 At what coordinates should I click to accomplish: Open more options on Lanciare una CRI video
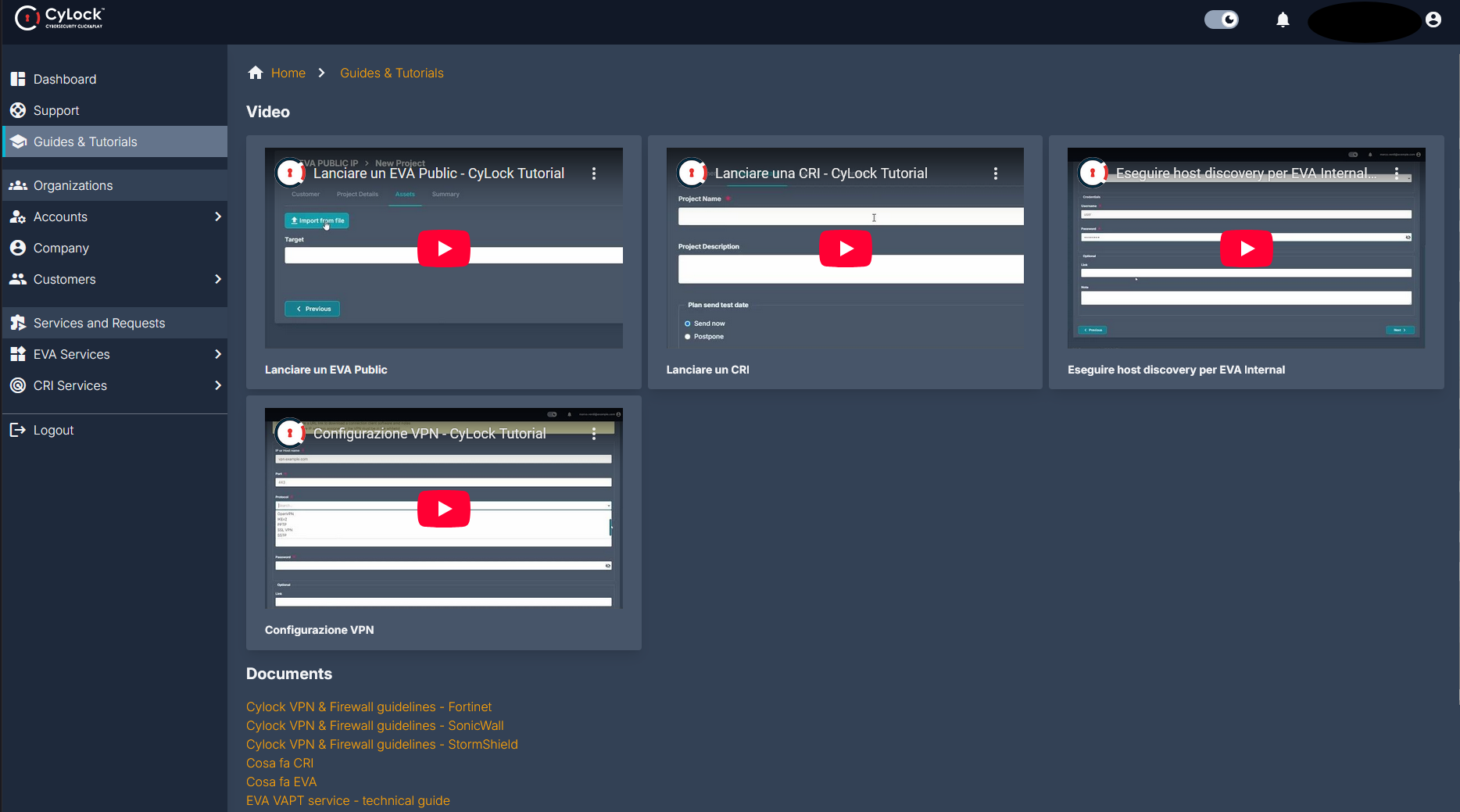click(996, 173)
